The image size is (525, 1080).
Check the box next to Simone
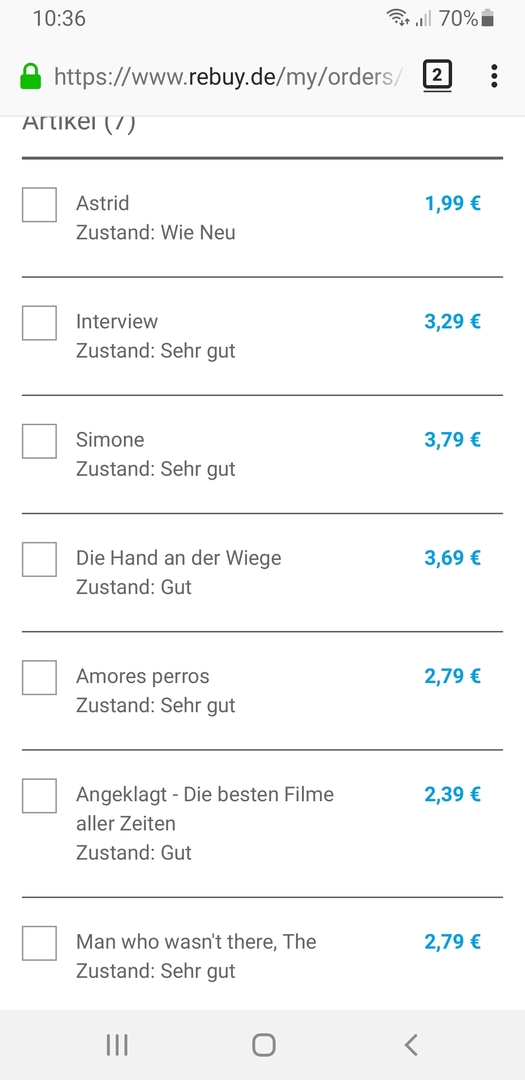[39, 441]
